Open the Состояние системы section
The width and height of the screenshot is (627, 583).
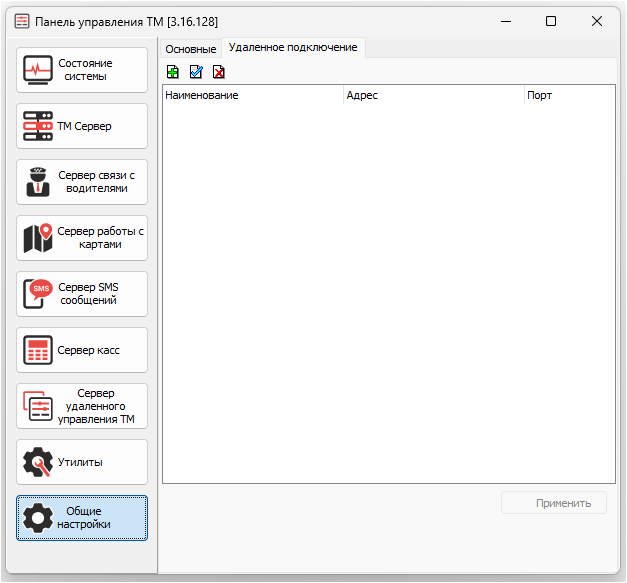pyautogui.click(x=82, y=70)
